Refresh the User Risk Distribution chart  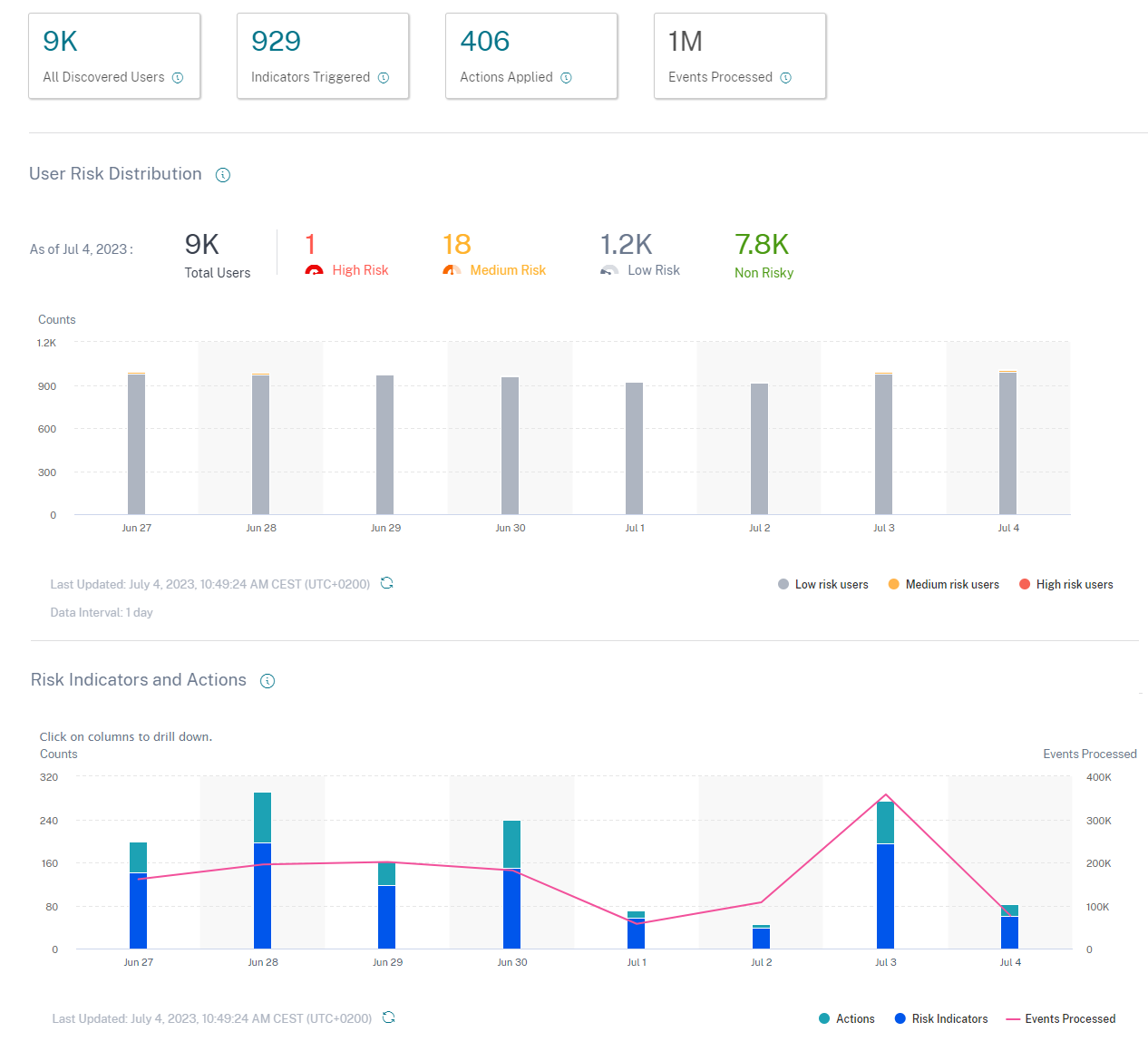pyautogui.click(x=387, y=583)
